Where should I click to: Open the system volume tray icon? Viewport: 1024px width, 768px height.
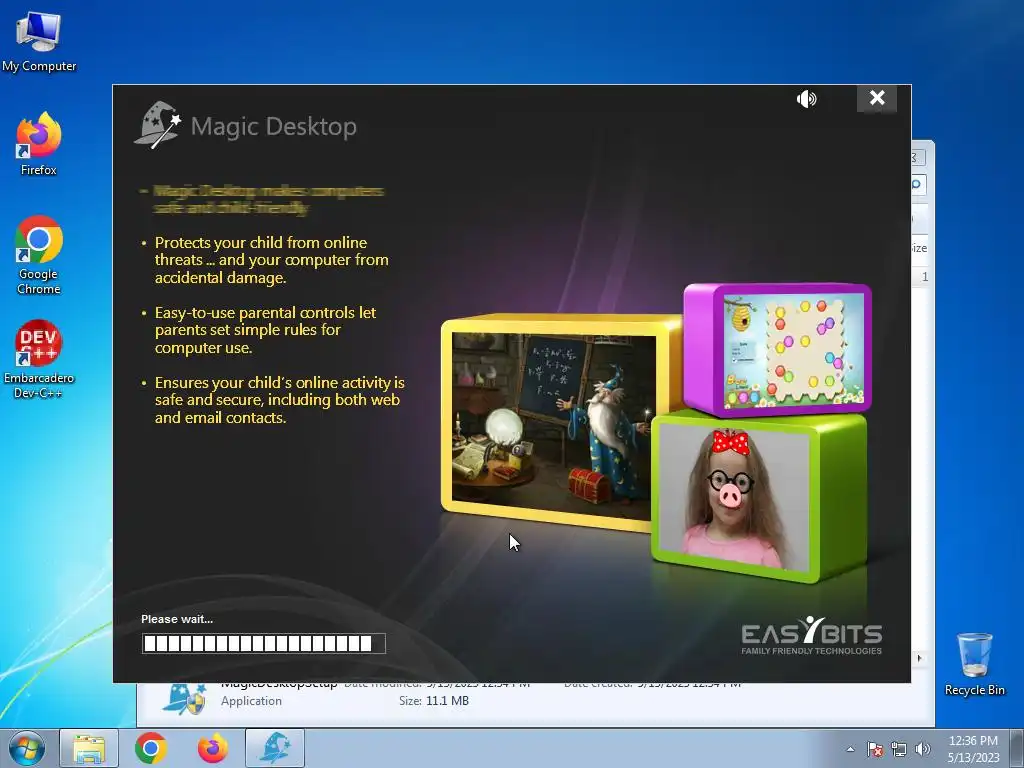coord(922,749)
